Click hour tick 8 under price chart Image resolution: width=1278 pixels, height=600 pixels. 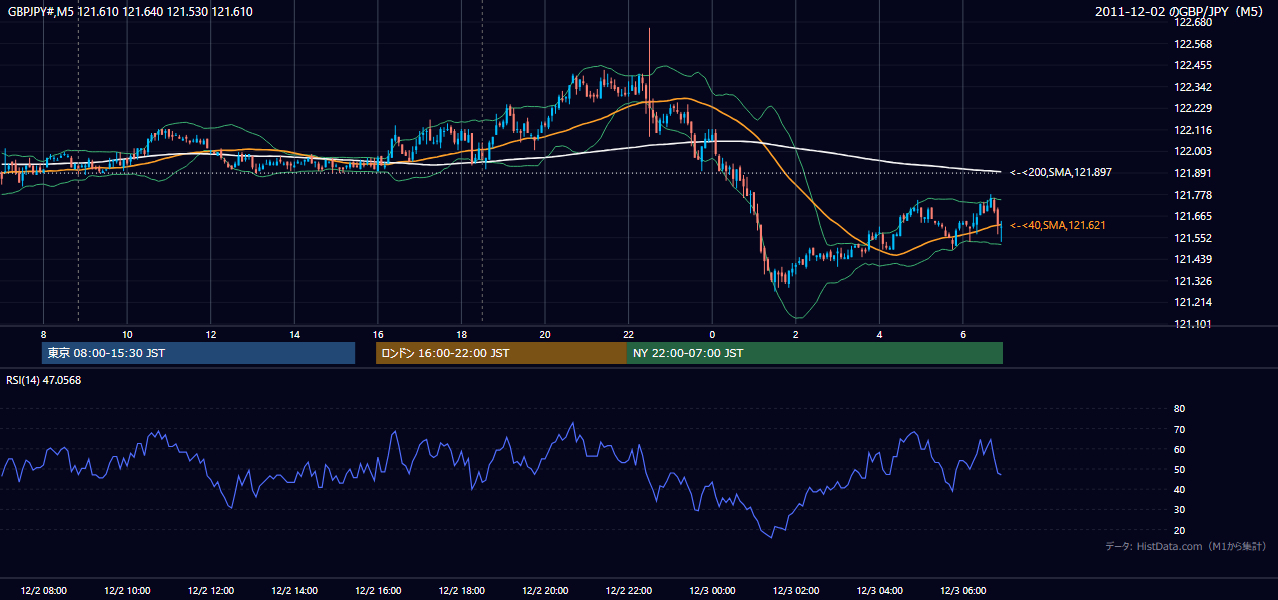coord(43,334)
